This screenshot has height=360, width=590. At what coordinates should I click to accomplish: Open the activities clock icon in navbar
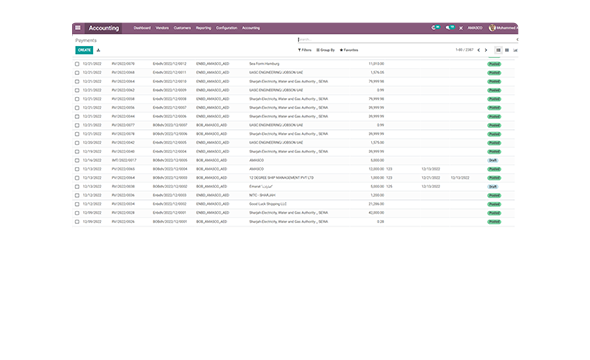[x=435, y=28]
